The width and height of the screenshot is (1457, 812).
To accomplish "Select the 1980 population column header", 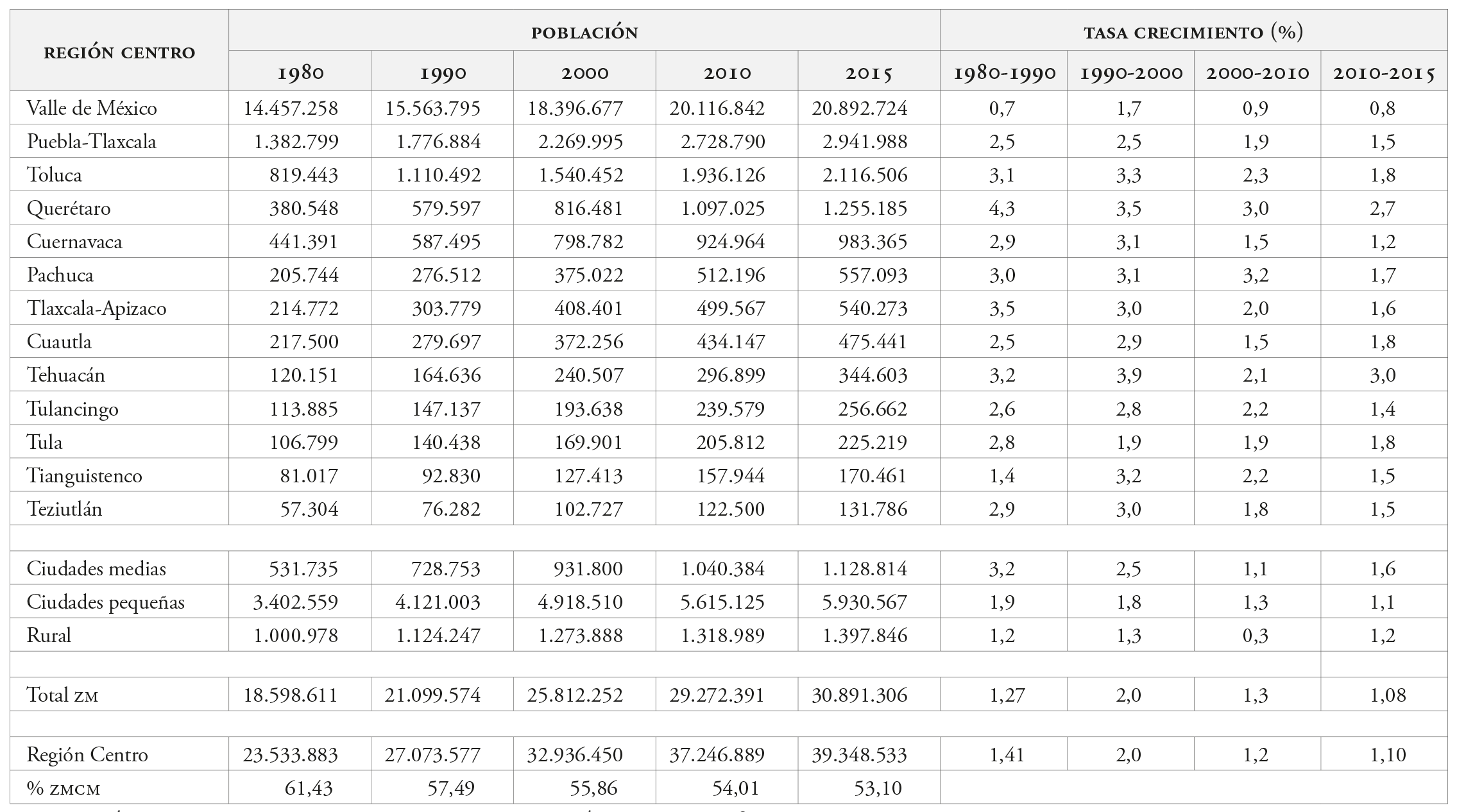I will 300,72.
